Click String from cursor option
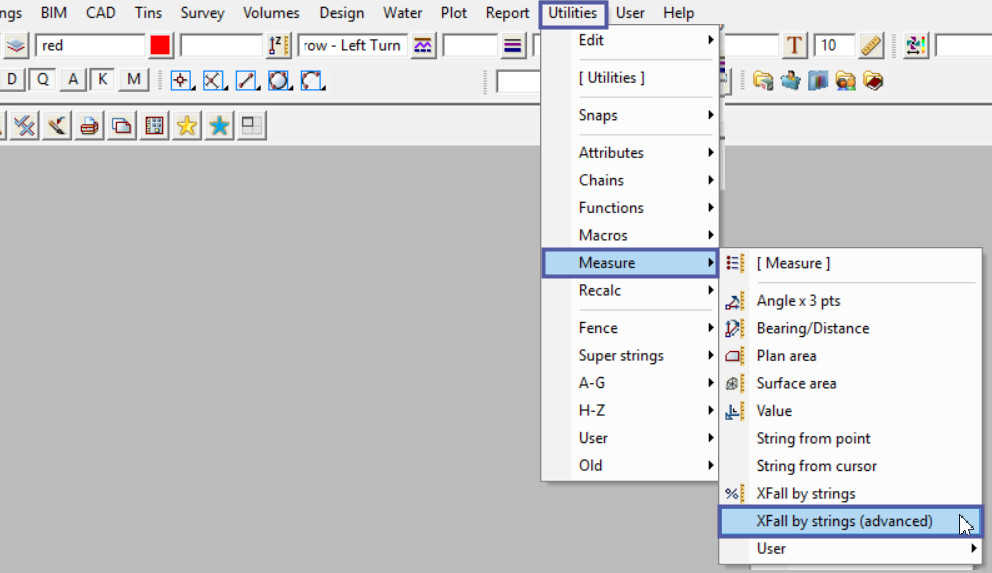Image resolution: width=992 pixels, height=573 pixels. [x=816, y=466]
